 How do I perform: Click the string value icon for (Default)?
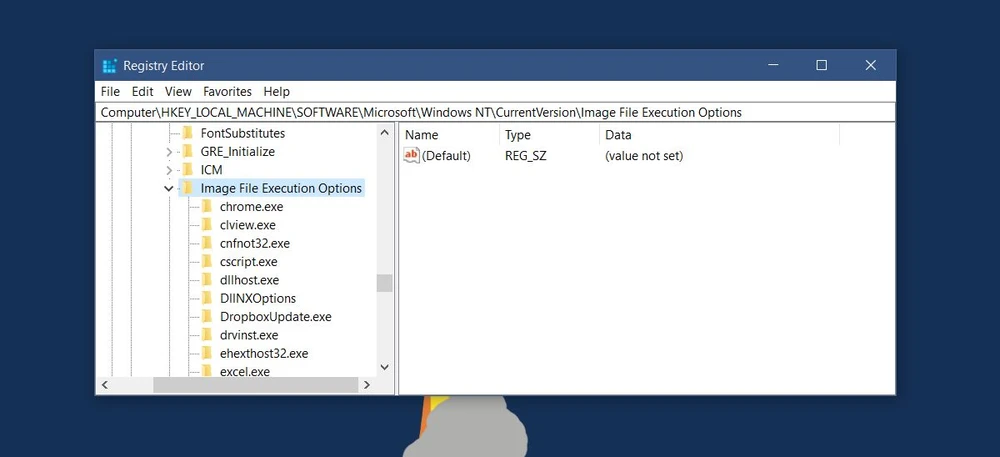click(x=411, y=156)
